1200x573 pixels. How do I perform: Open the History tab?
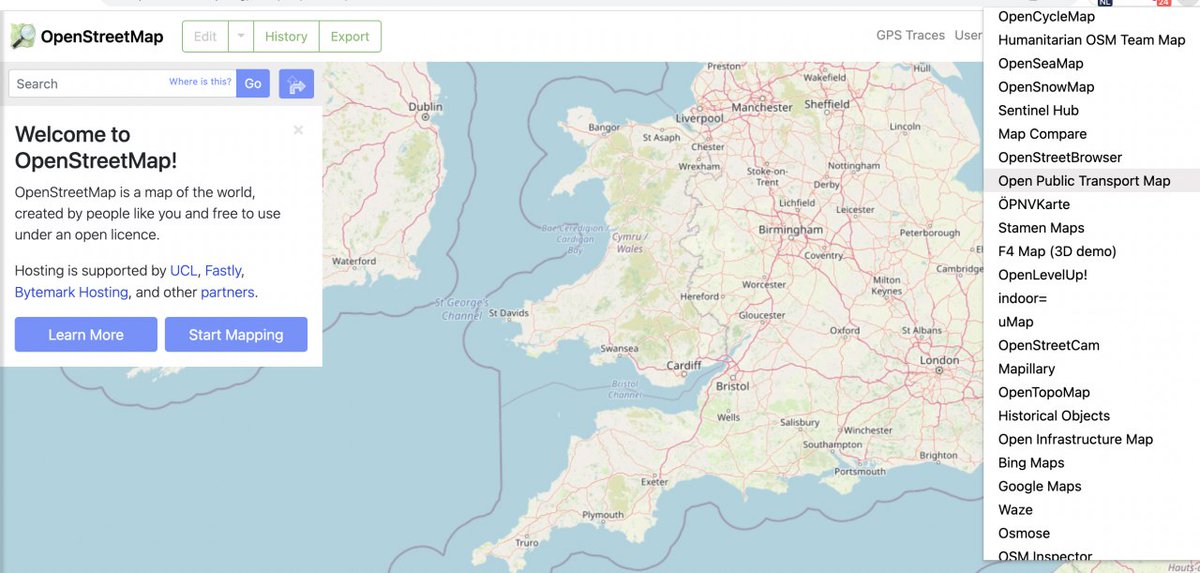[286, 36]
